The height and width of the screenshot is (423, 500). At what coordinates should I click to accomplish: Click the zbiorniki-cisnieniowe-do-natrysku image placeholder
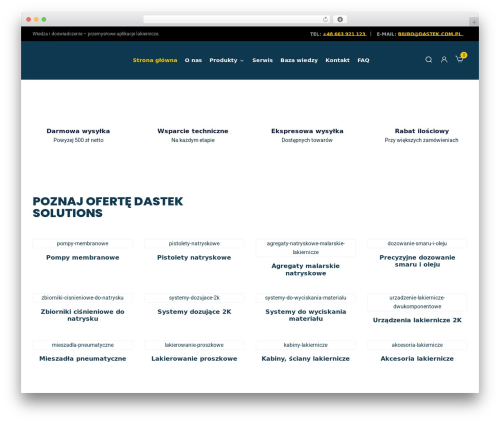[x=83, y=298]
